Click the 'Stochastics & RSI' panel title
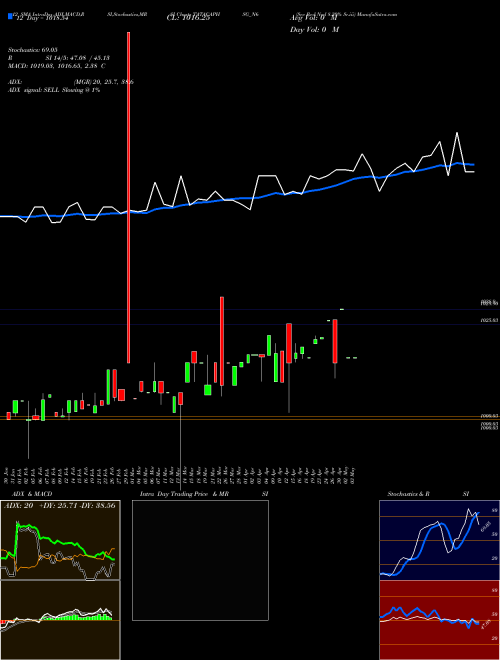 [x=428, y=494]
